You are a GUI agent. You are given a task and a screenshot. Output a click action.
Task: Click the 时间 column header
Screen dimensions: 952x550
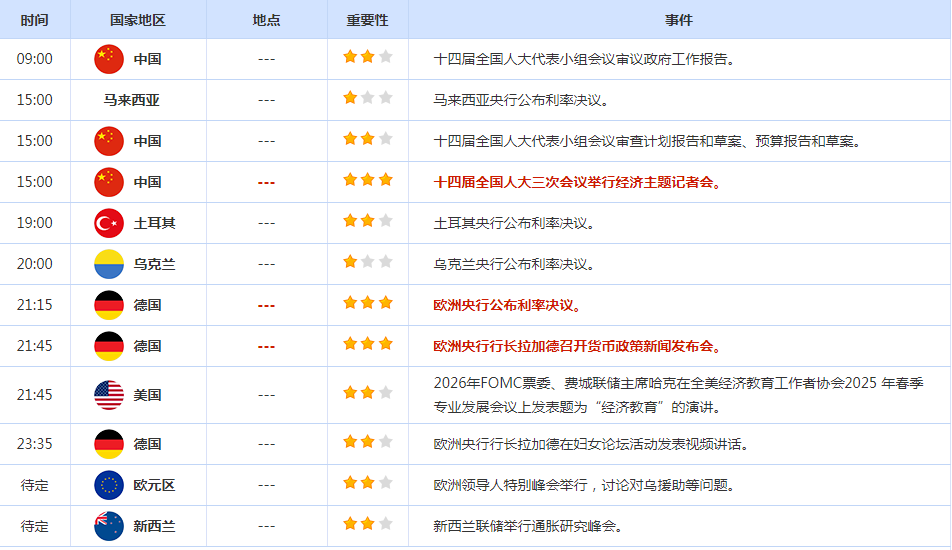click(x=34, y=20)
